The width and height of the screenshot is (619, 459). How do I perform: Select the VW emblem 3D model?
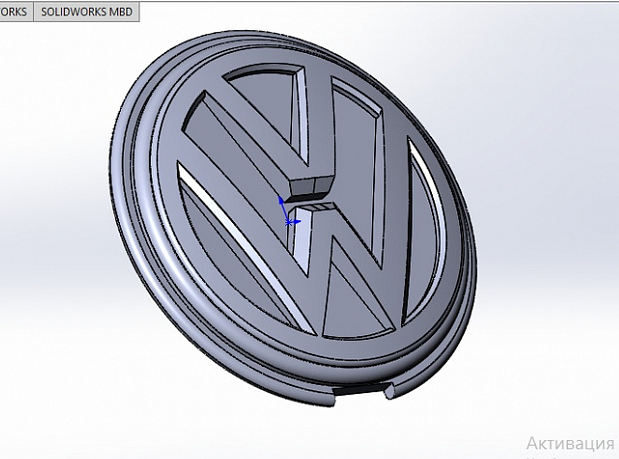(x=293, y=219)
